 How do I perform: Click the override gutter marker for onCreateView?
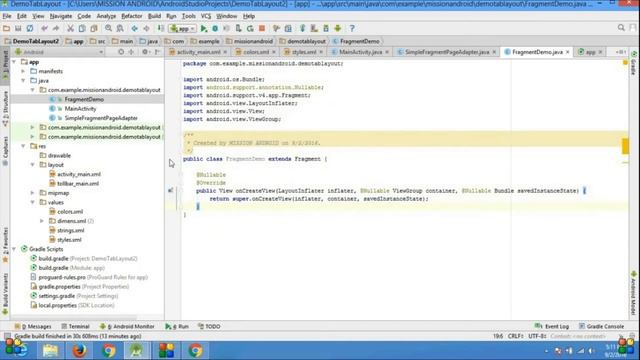[x=171, y=191]
